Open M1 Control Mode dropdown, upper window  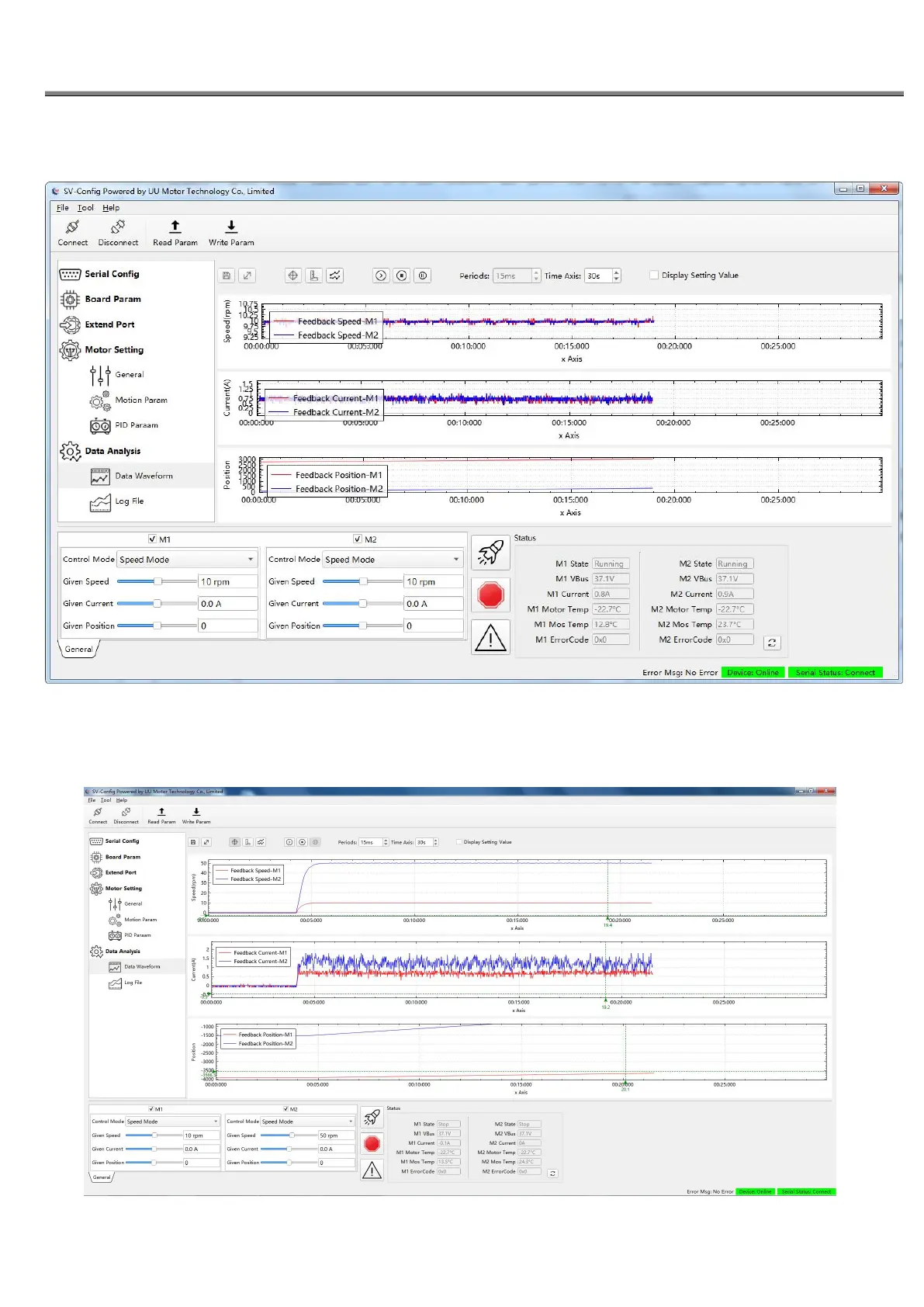[186, 559]
